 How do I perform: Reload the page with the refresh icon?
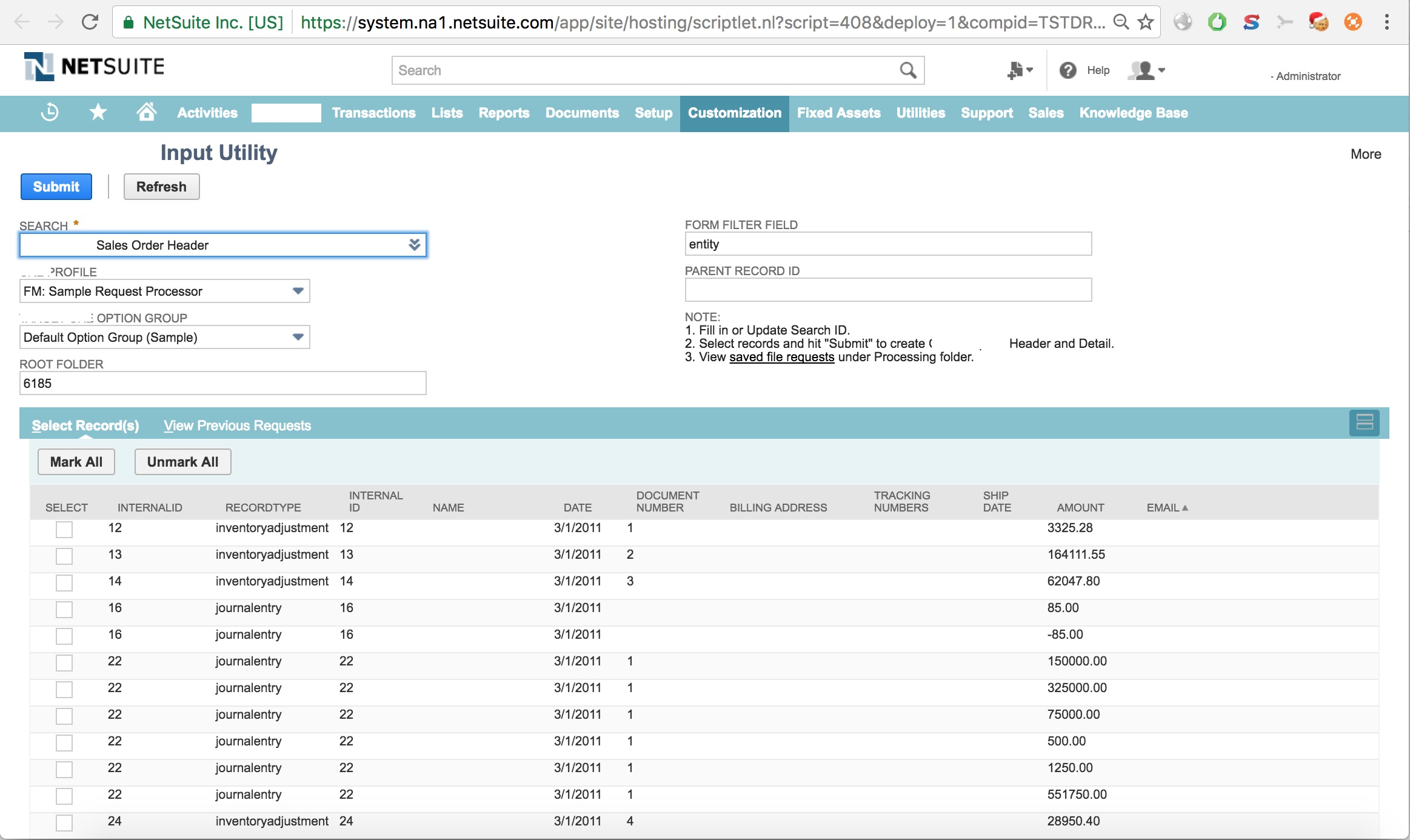[90, 22]
